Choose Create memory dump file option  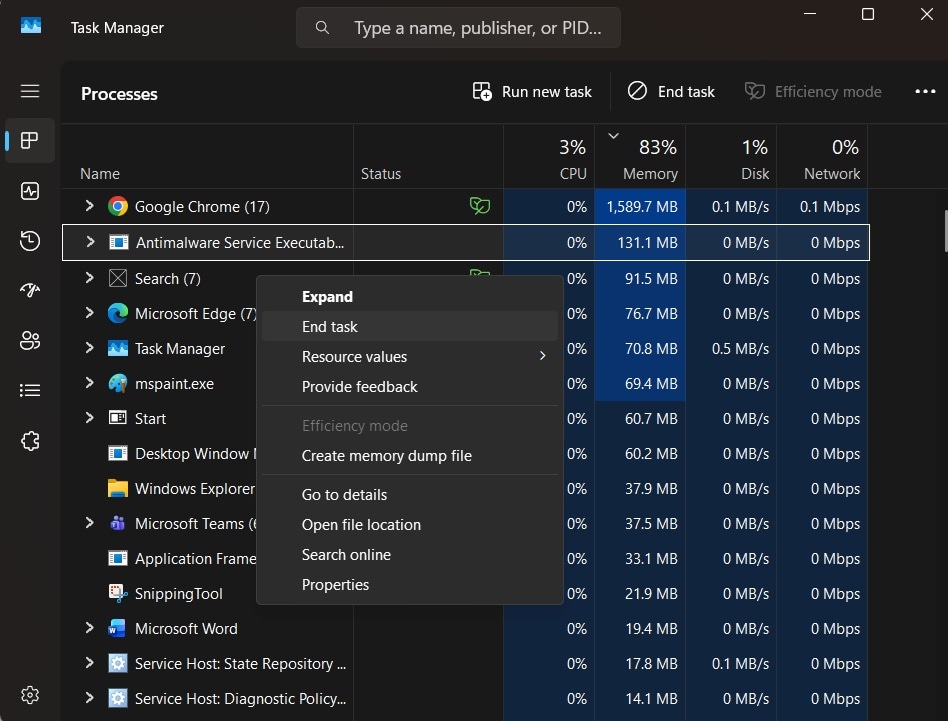(387, 455)
